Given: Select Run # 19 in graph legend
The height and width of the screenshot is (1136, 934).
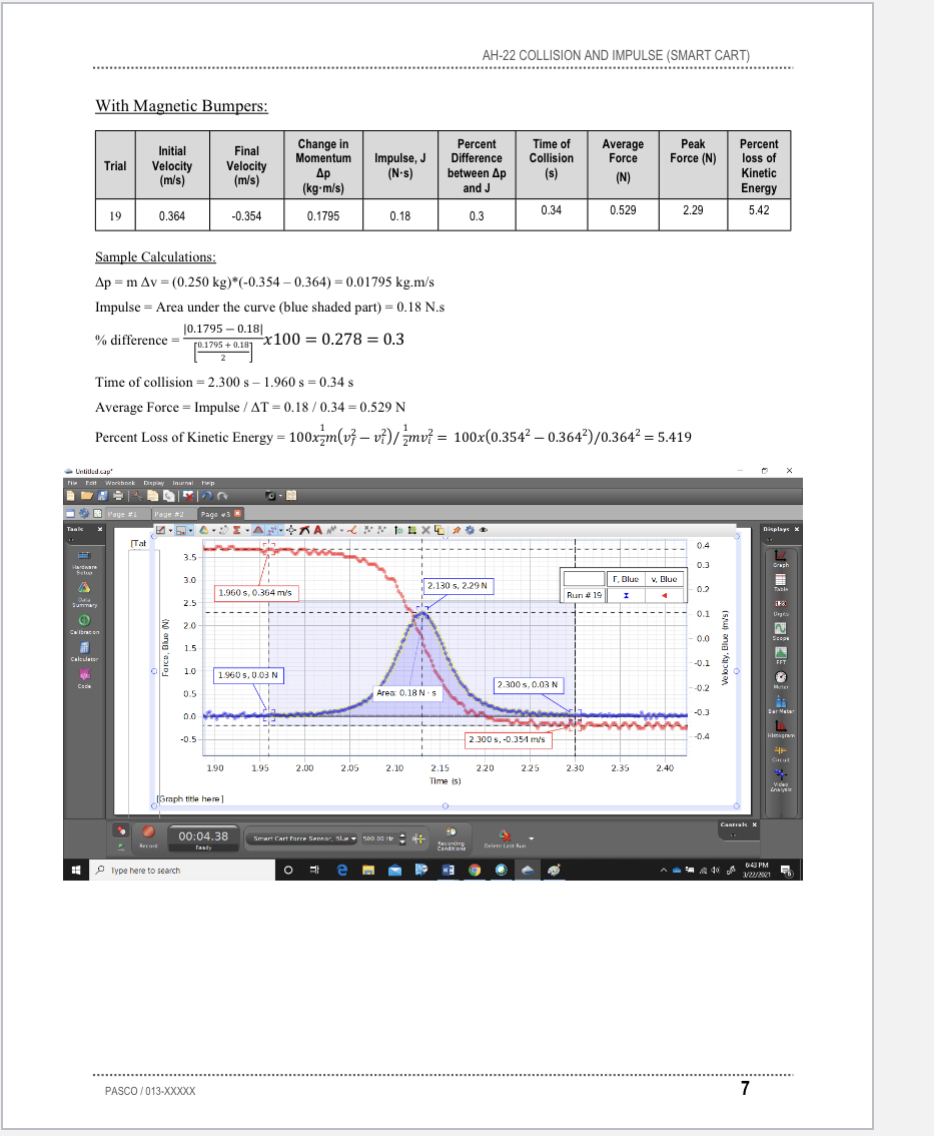Looking at the screenshot, I should click(x=584, y=595).
